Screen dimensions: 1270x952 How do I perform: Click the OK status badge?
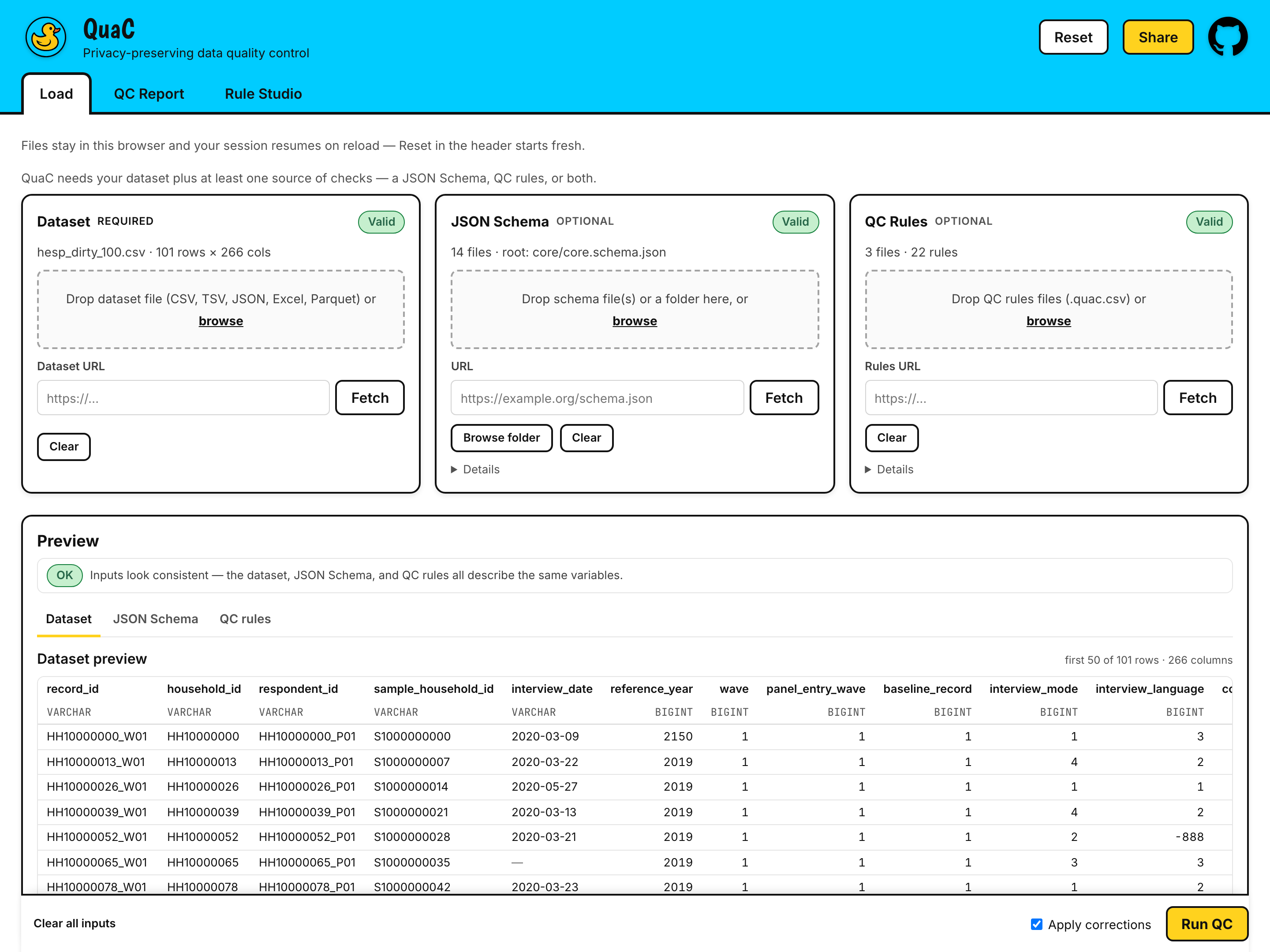click(x=64, y=576)
